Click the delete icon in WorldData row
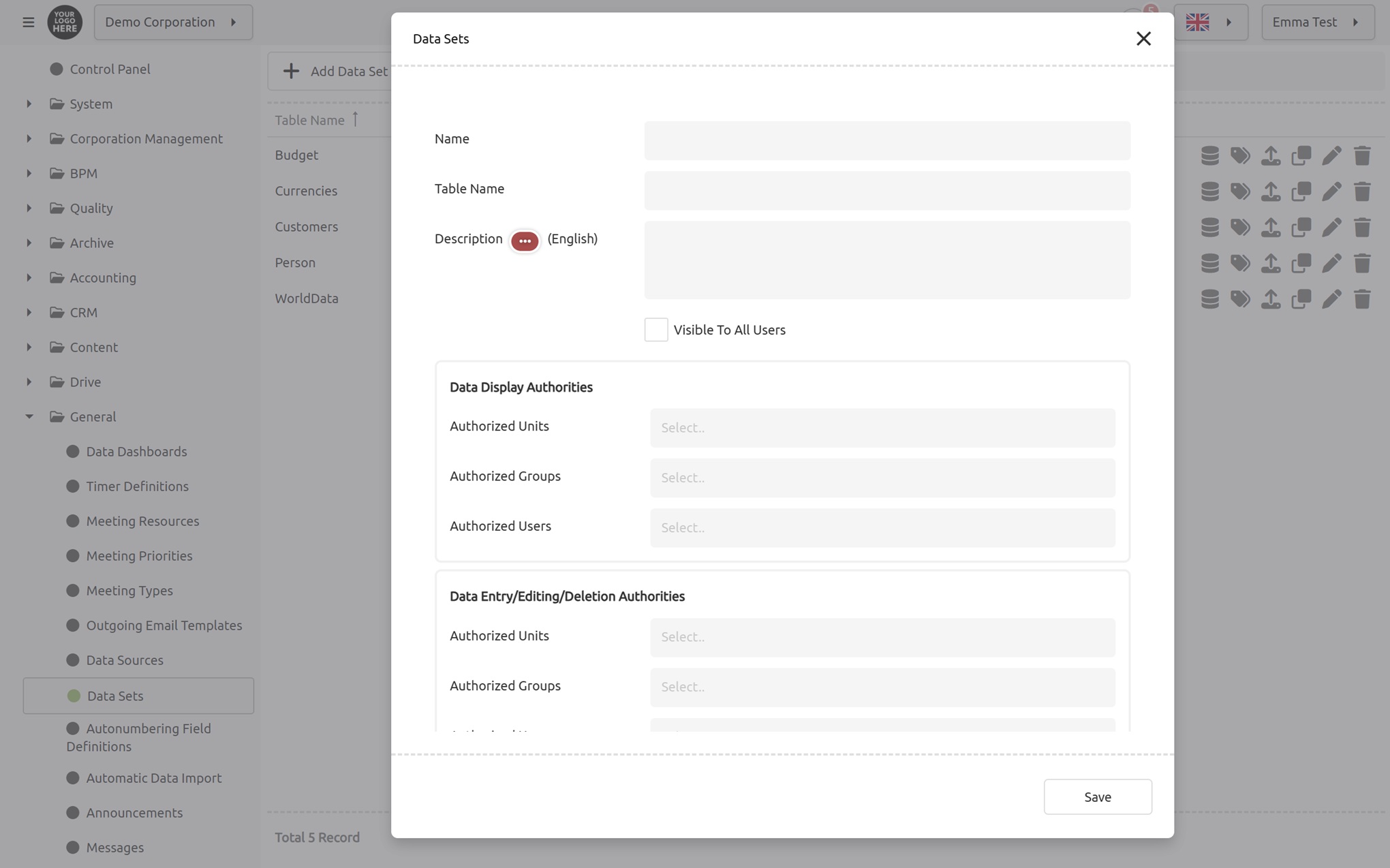This screenshot has width=1390, height=868. [x=1362, y=299]
